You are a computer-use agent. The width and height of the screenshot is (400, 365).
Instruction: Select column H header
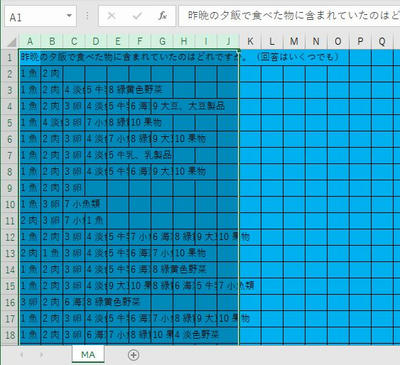tap(184, 41)
